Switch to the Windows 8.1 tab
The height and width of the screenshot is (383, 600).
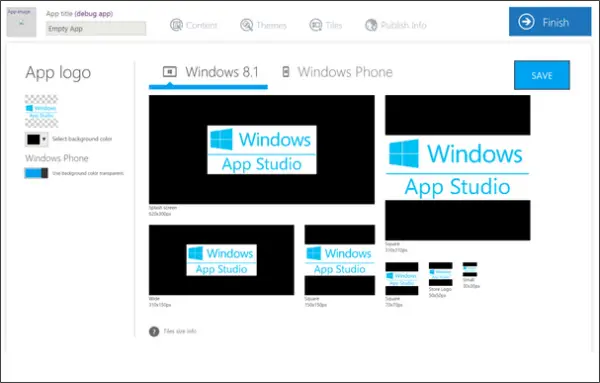(x=209, y=73)
